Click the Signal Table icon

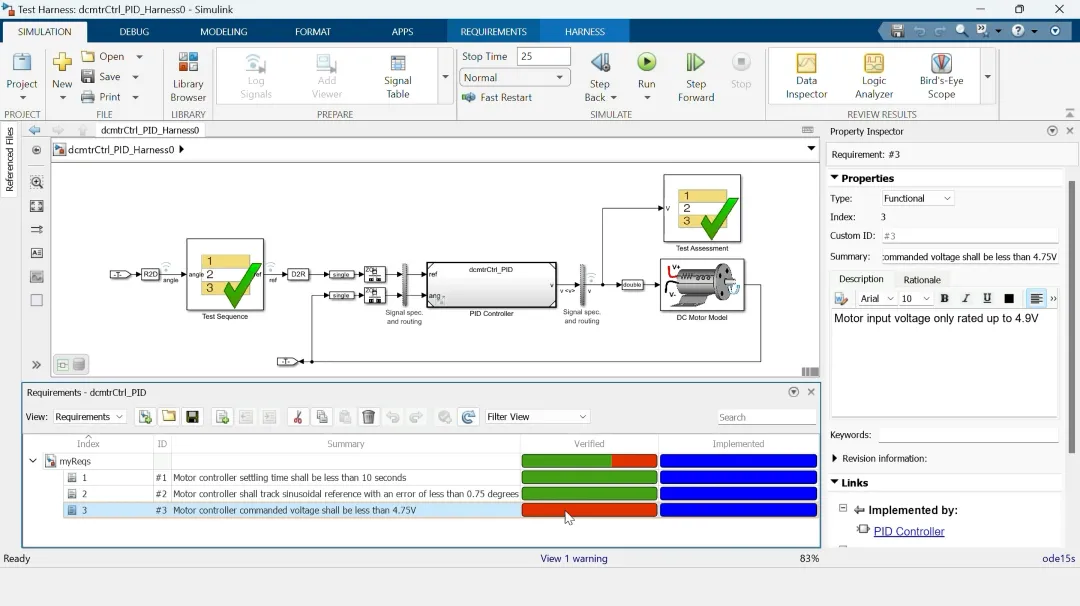coord(397,76)
